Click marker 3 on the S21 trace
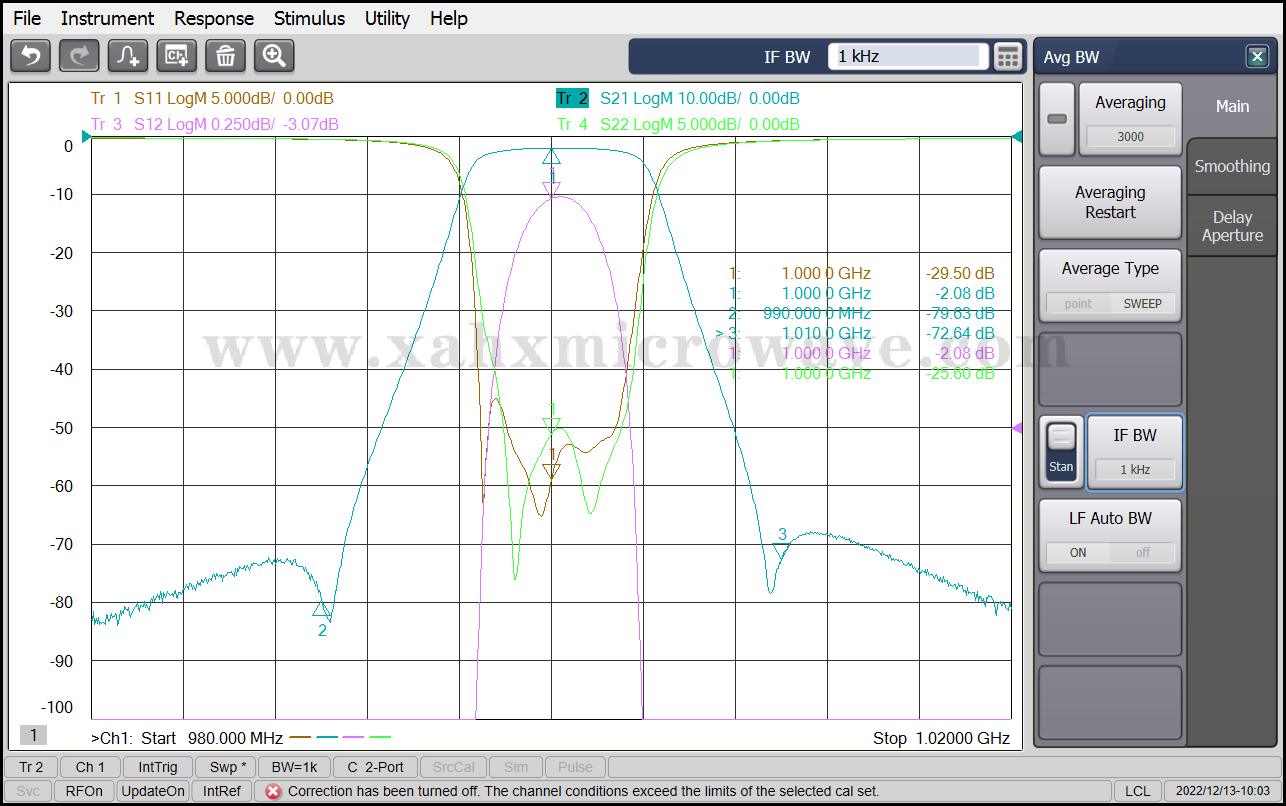Viewport: 1286px width, 806px height. (x=781, y=549)
